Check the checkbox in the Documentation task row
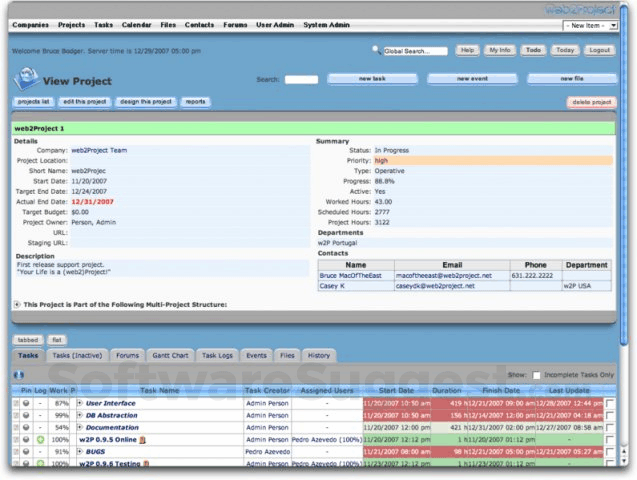 coord(610,427)
